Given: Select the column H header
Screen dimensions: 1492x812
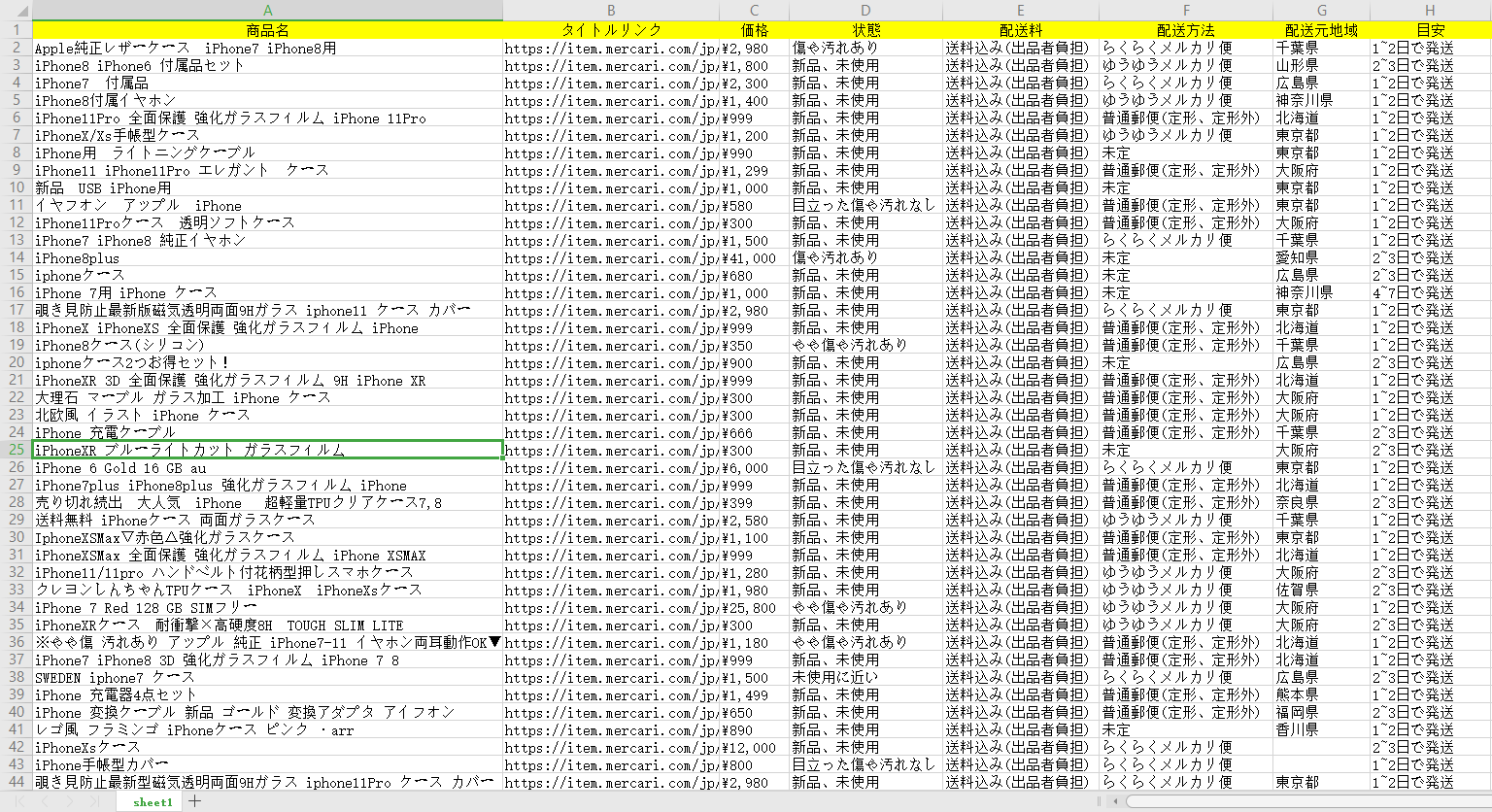Looking at the screenshot, I should (x=1430, y=11).
